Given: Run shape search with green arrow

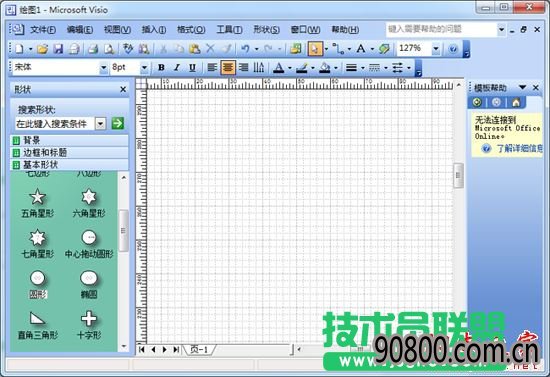Looking at the screenshot, I should (x=118, y=123).
